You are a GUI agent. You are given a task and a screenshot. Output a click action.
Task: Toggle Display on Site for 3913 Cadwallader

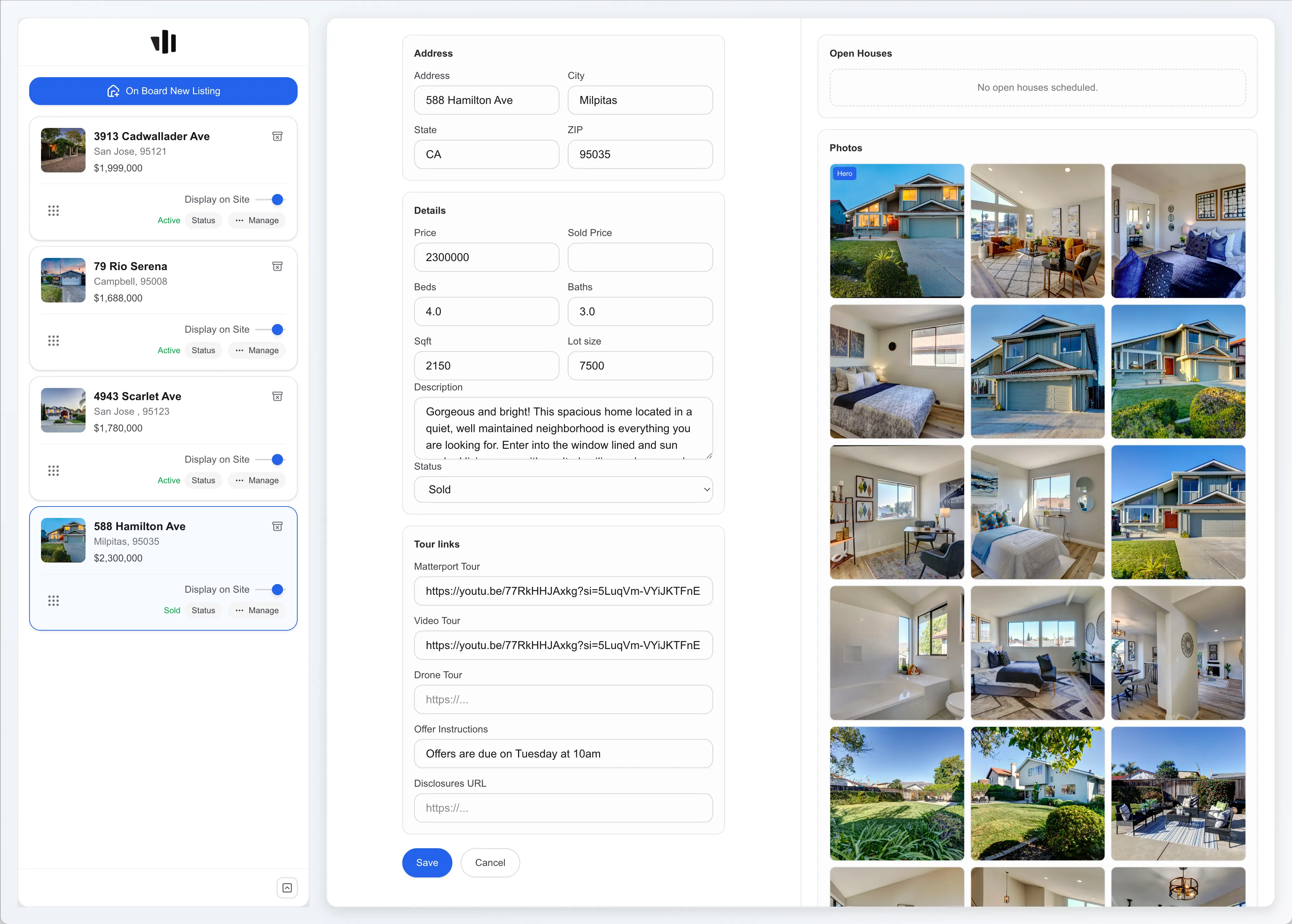pyautogui.click(x=272, y=199)
